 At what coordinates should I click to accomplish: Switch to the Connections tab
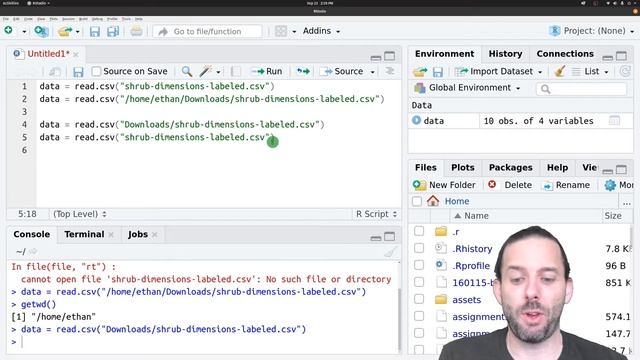pyautogui.click(x=565, y=54)
